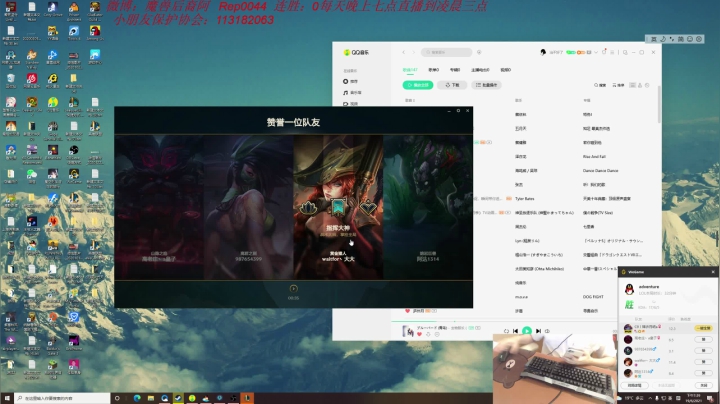Click the Batch Operation button

(486, 85)
